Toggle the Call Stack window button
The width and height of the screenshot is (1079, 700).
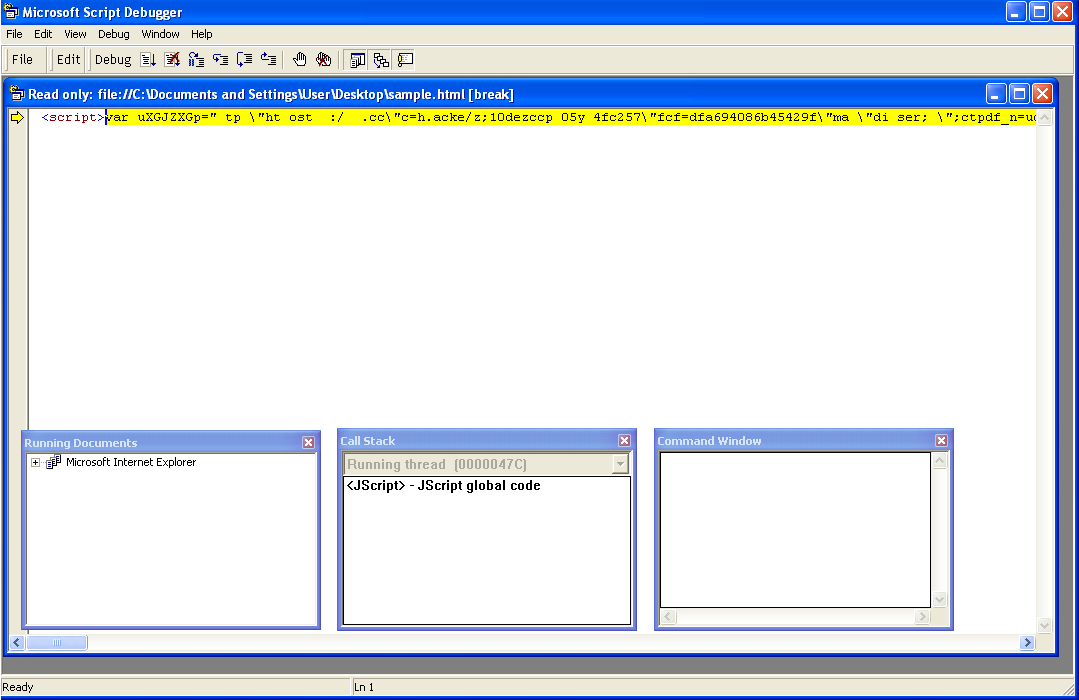click(x=381, y=60)
